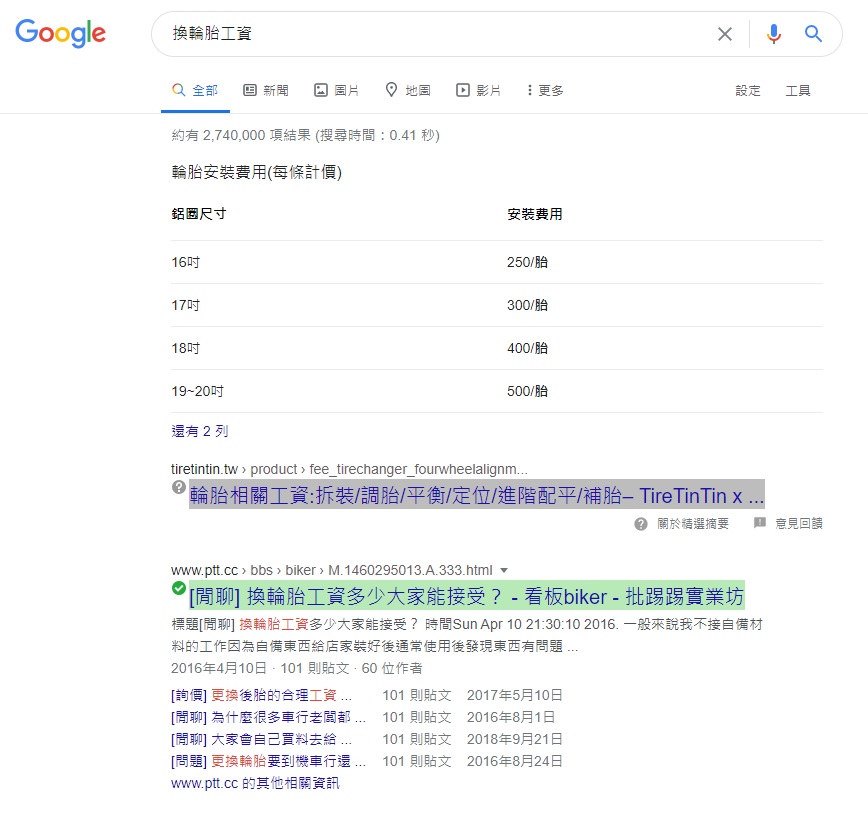Click the 輪胎安裝費用(每條計價) heading

(257, 172)
